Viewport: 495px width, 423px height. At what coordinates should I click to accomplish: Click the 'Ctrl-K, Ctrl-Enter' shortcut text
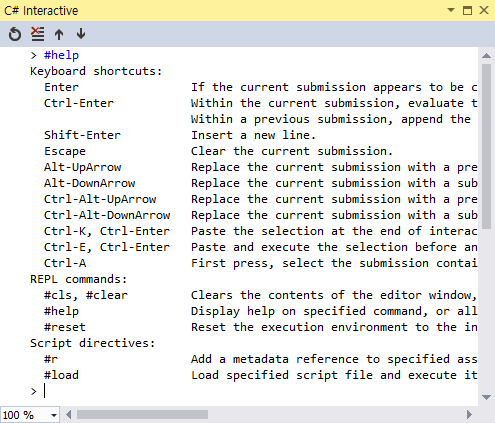tap(107, 231)
